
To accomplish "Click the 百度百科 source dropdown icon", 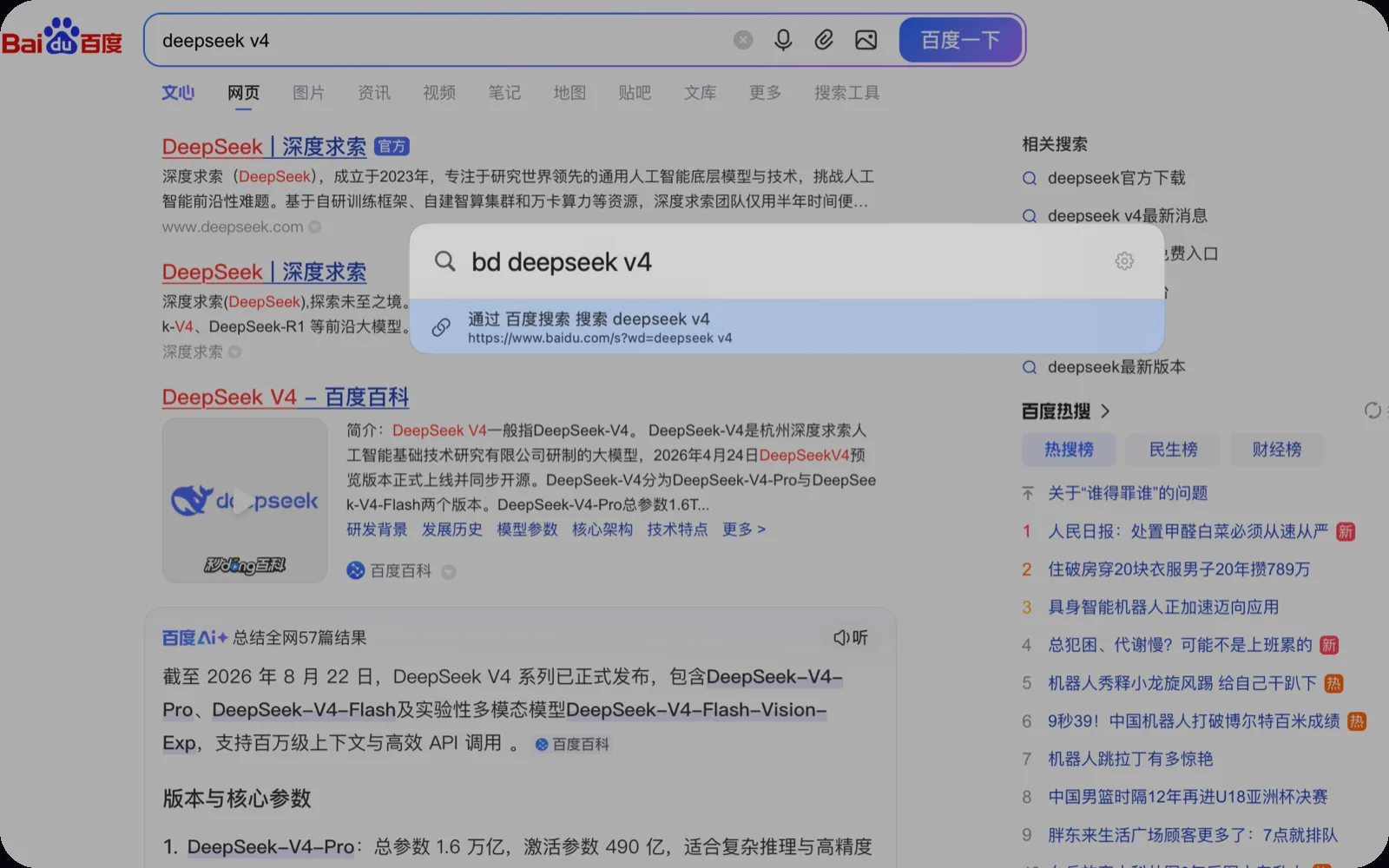I will coord(448,572).
